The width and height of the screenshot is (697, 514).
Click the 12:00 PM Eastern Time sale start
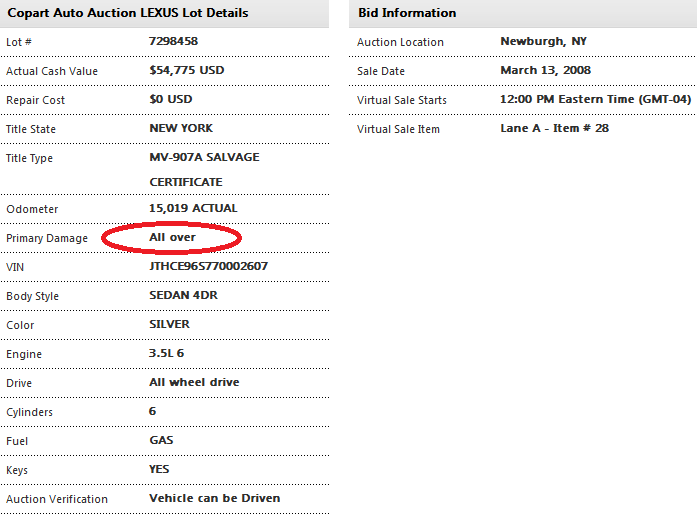pos(595,100)
